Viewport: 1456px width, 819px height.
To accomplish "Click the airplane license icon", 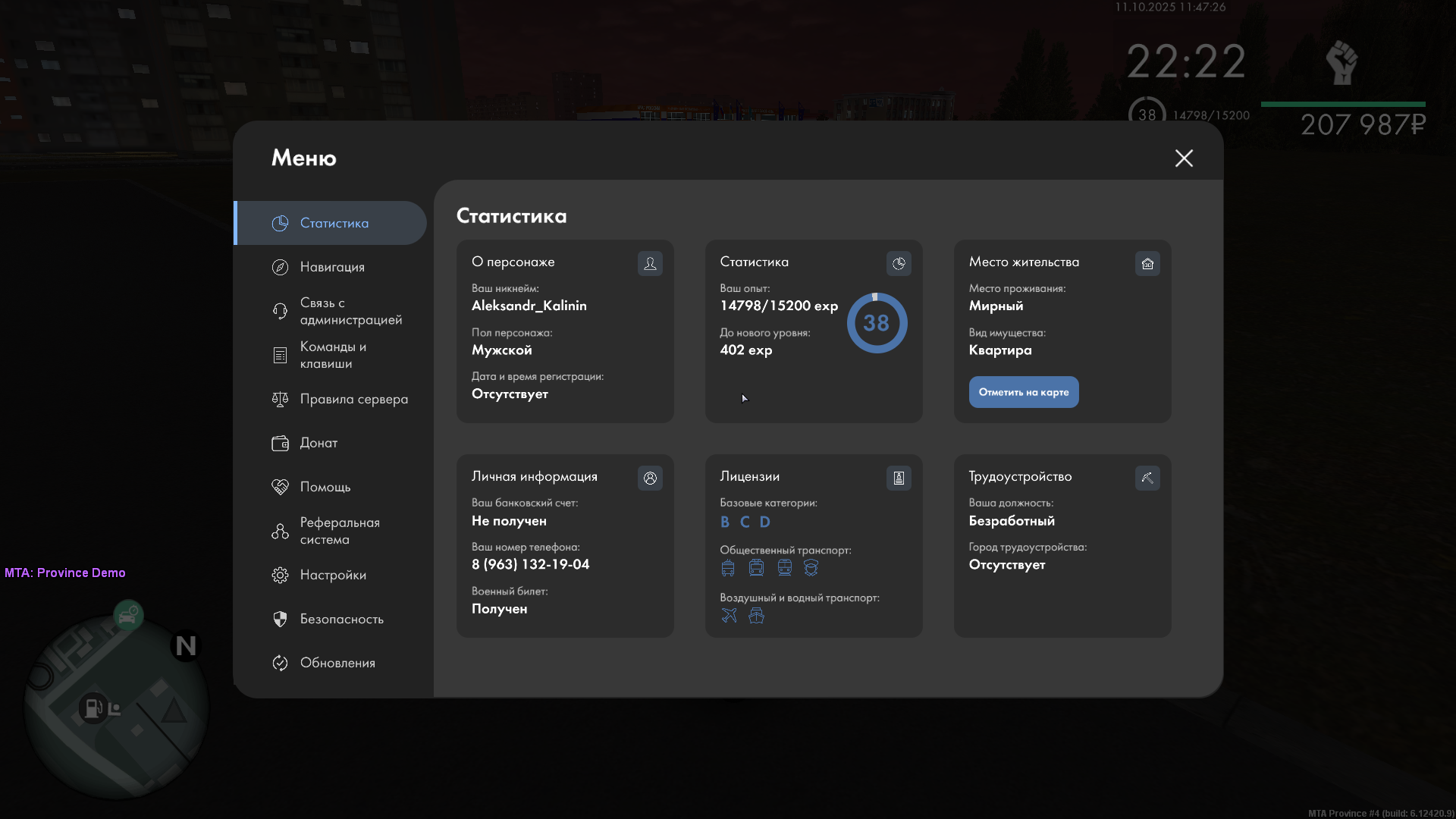I will pyautogui.click(x=729, y=616).
